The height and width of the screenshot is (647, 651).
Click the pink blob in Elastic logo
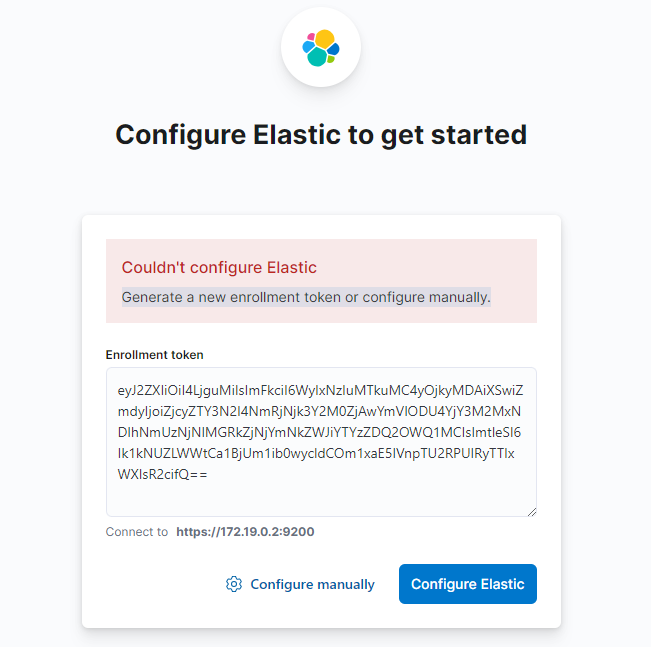(311, 37)
